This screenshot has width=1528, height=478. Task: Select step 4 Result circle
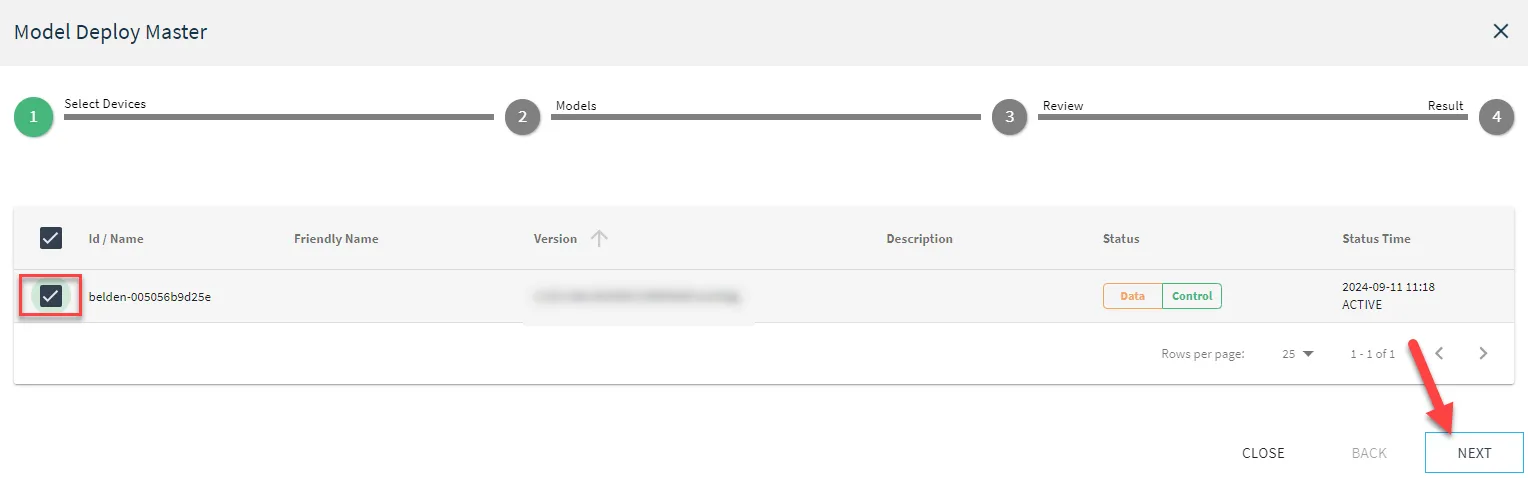1496,117
